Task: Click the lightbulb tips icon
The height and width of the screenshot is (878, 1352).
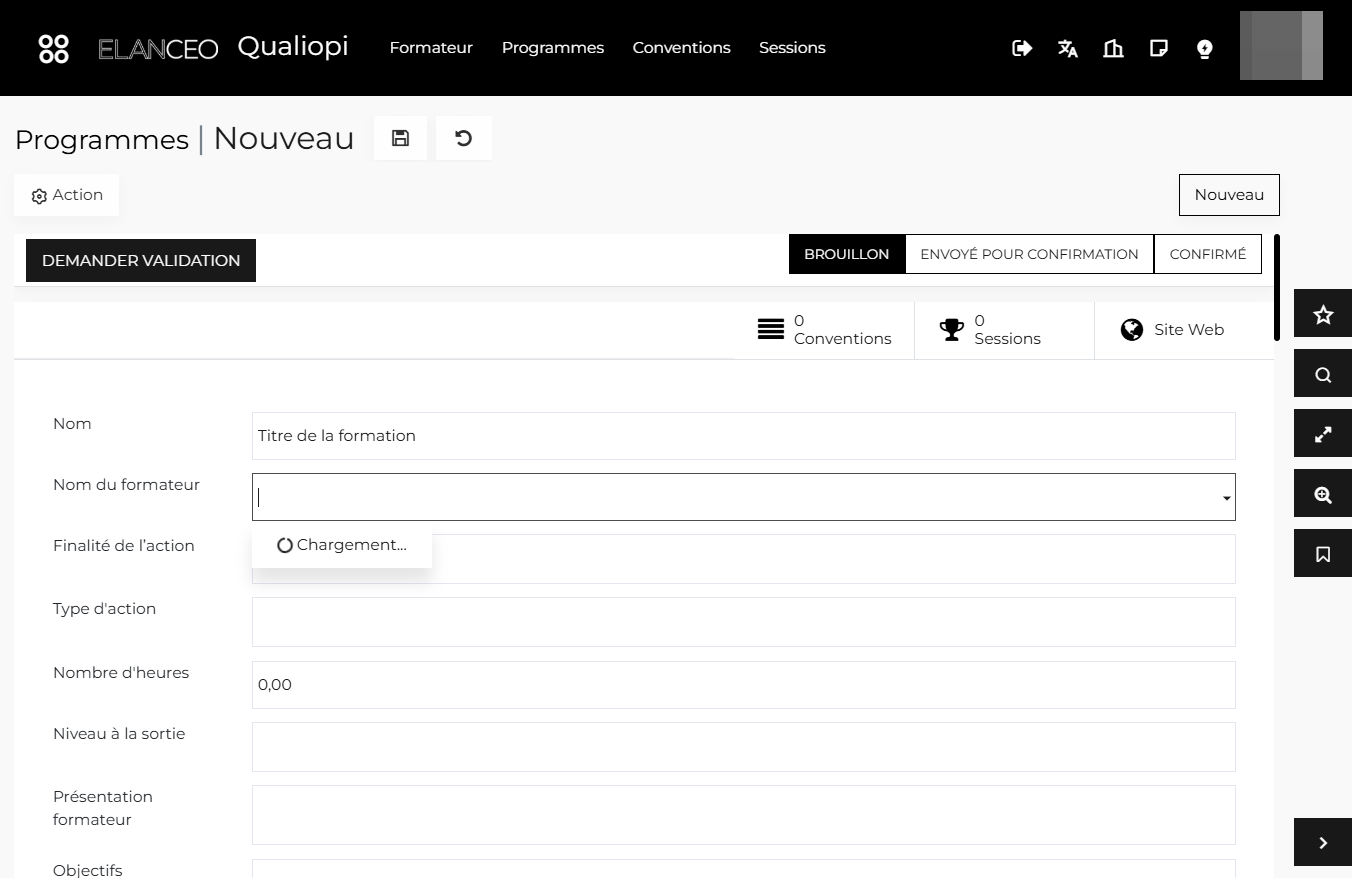Action: click(x=1205, y=48)
